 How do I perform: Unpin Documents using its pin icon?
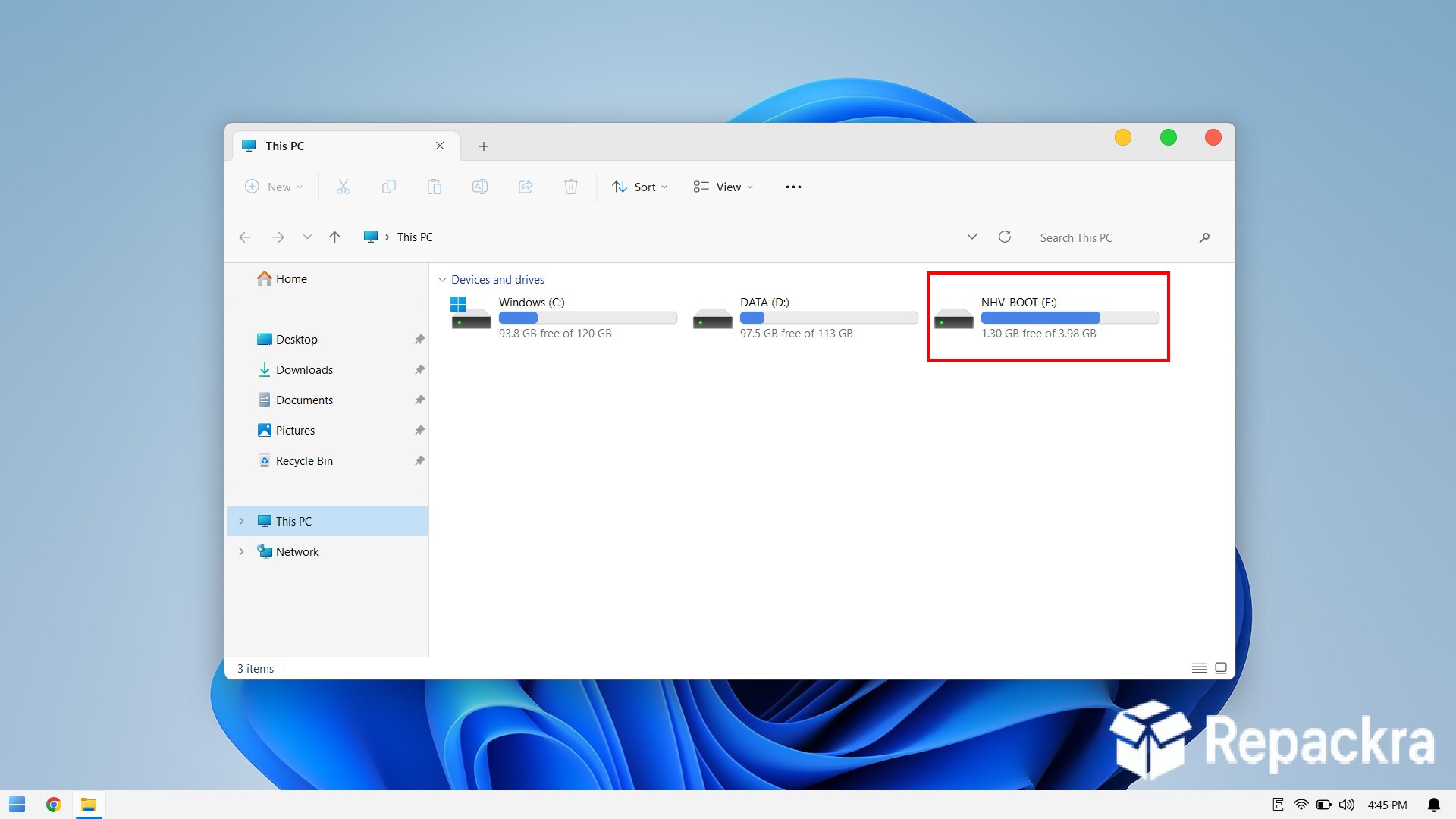click(419, 400)
